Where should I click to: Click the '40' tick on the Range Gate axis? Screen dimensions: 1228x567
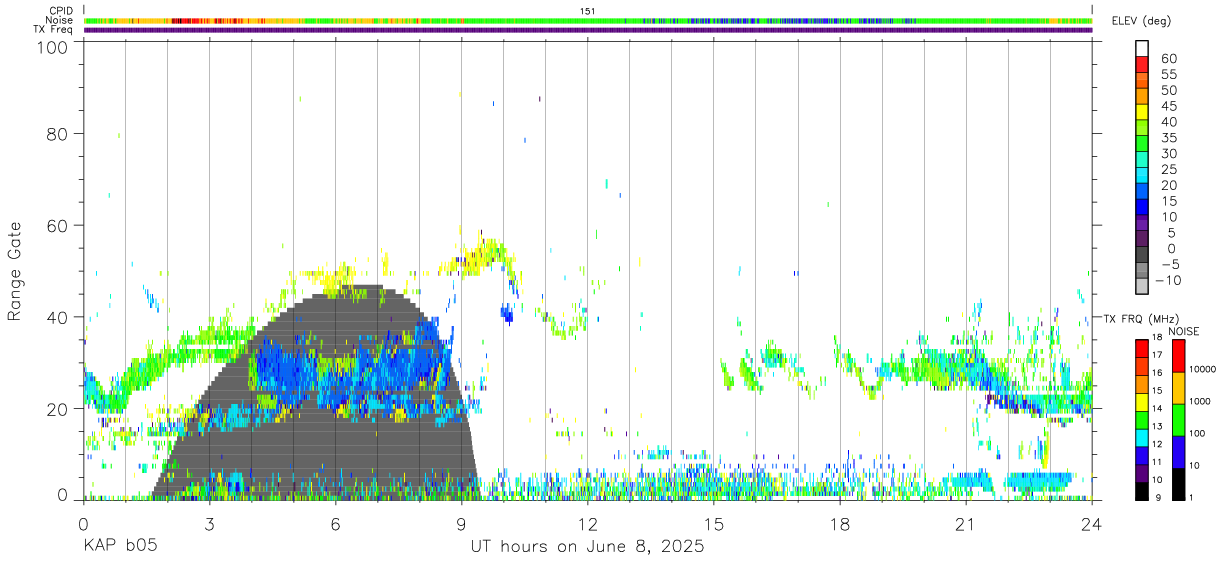[x=59, y=317]
